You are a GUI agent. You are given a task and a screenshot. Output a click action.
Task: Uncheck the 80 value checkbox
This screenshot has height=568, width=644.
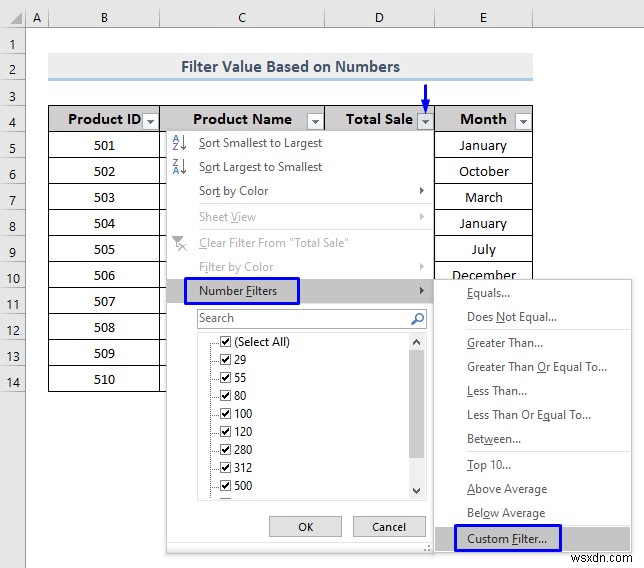(x=225, y=396)
